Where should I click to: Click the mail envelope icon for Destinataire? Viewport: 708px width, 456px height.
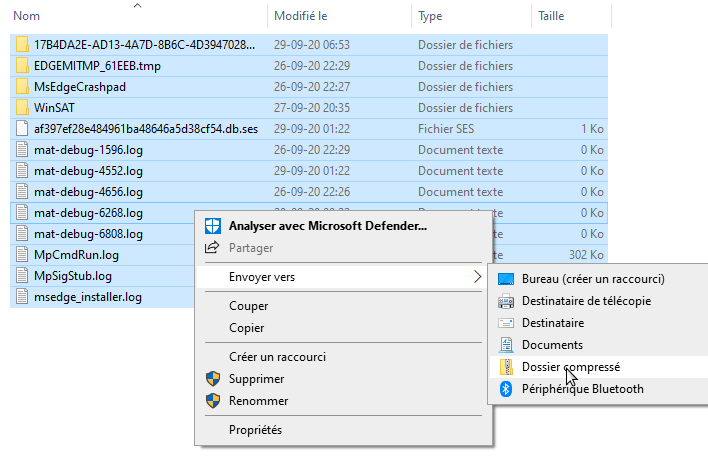[506, 323]
